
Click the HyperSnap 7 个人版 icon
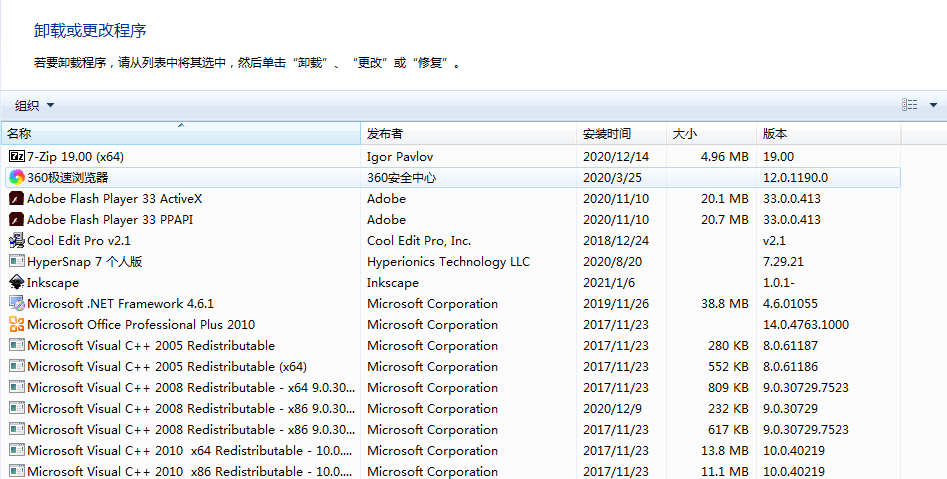point(17,262)
